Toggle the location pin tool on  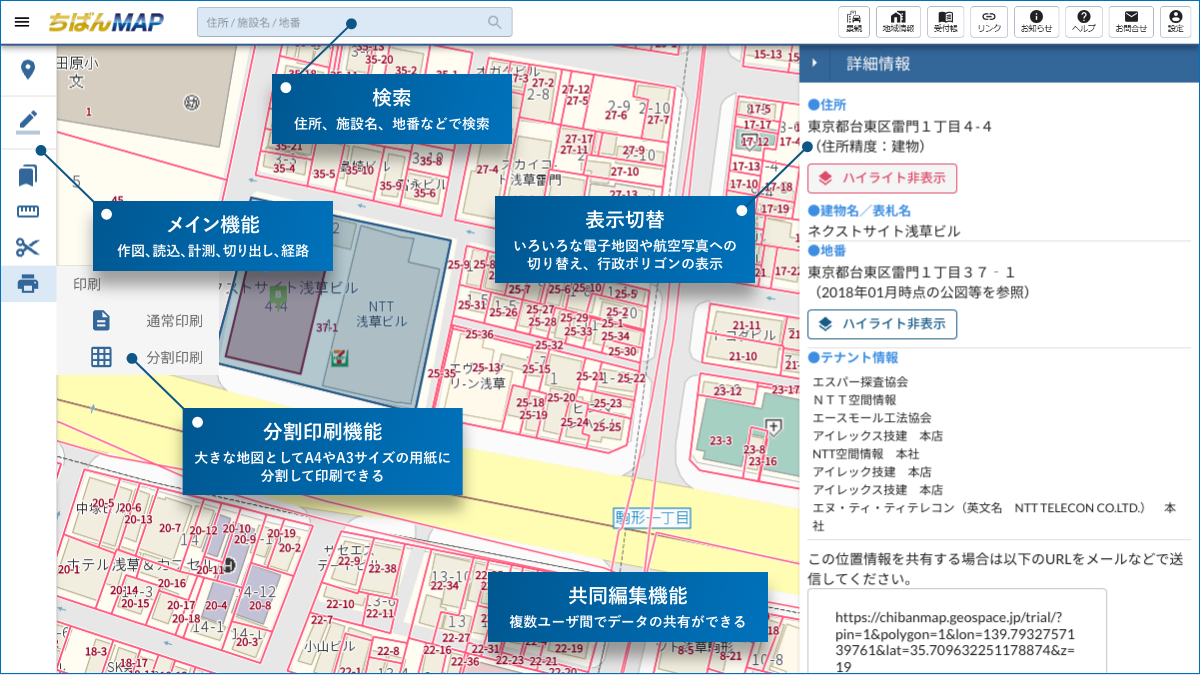[x=29, y=70]
